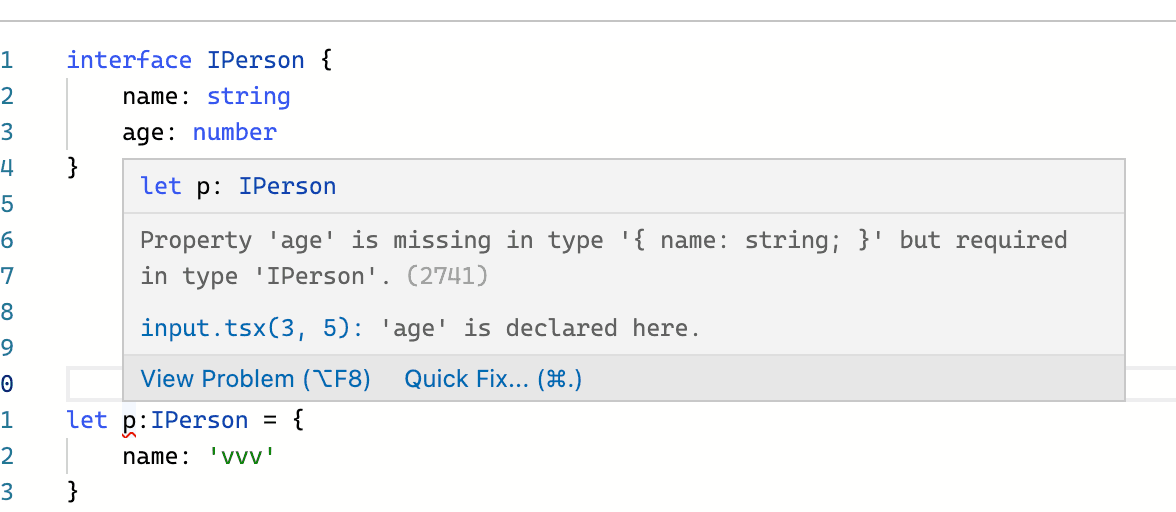Image resolution: width=1176 pixels, height=512 pixels.
Task: Click the variable p with red squiggle
Action: click(x=129, y=421)
